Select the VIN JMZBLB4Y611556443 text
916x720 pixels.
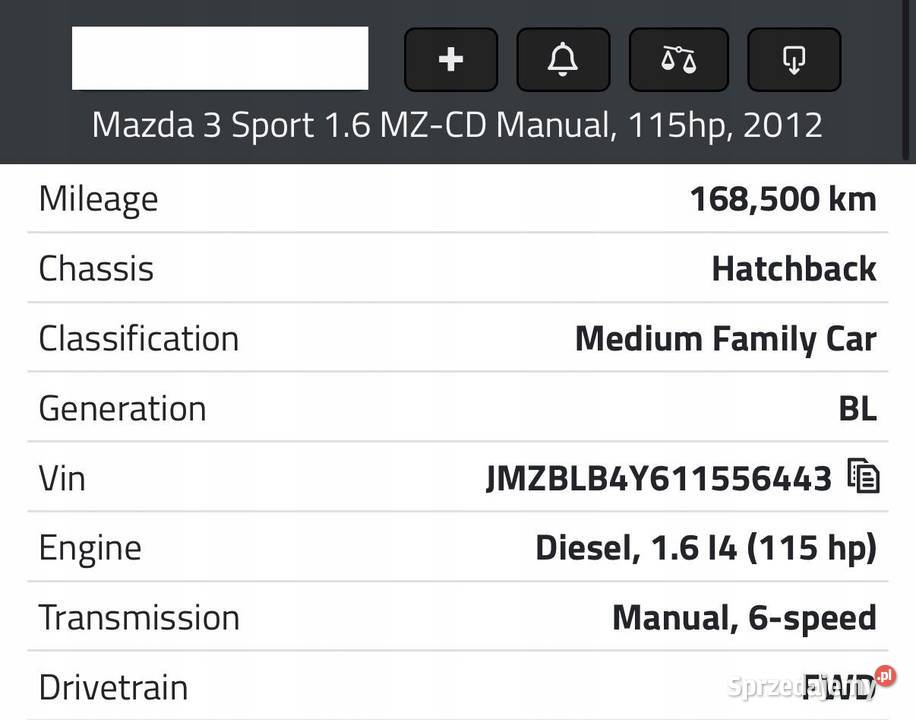click(659, 479)
